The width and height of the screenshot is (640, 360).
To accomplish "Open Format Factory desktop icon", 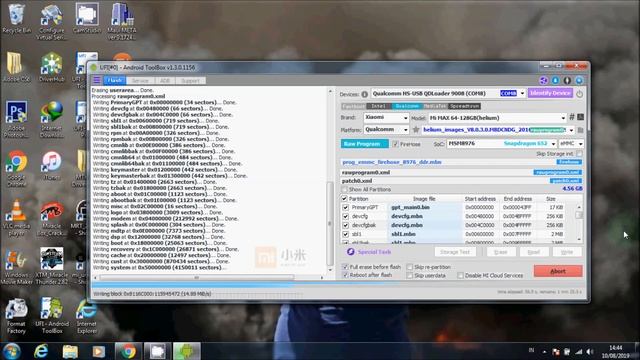I will click(16, 316).
